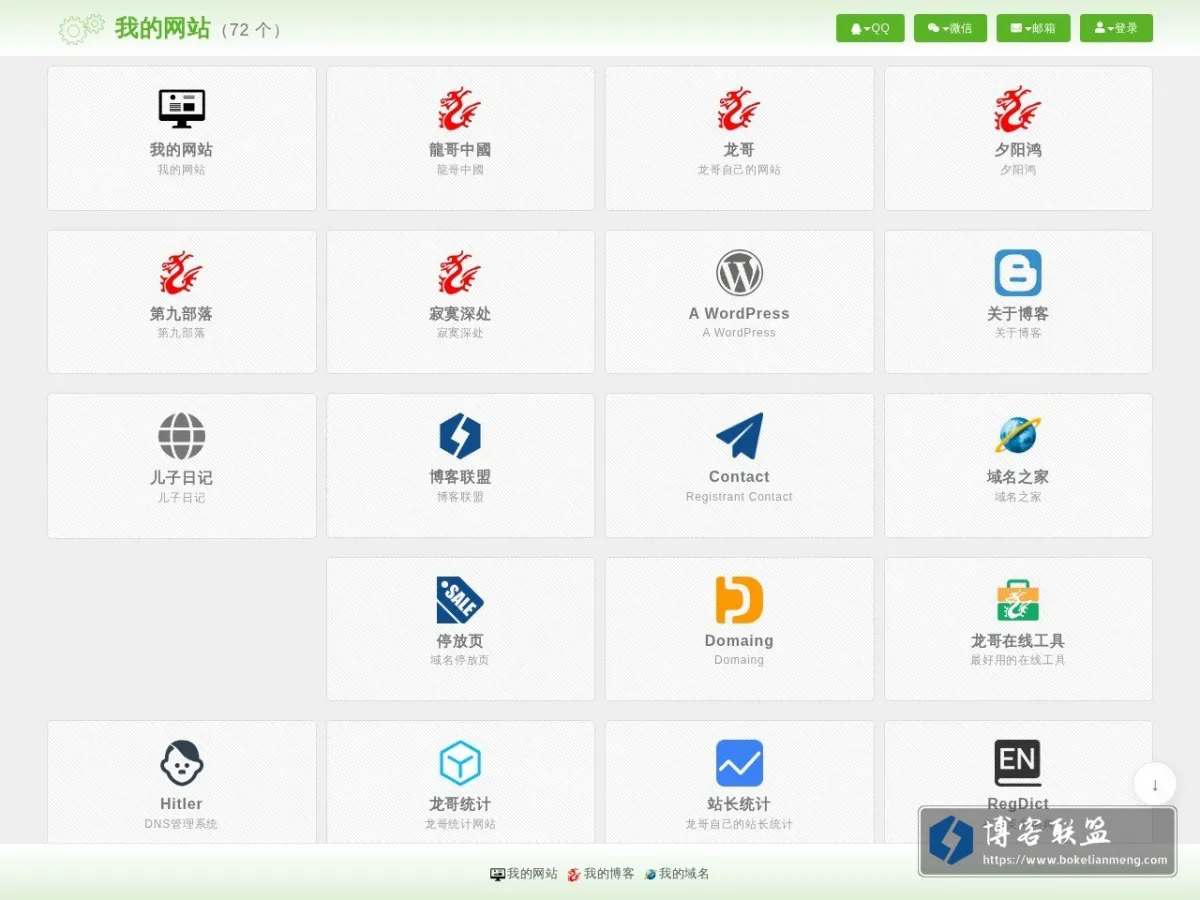Click the 我的网站 page title link
This screenshot has height=900, width=1200.
click(x=162, y=28)
